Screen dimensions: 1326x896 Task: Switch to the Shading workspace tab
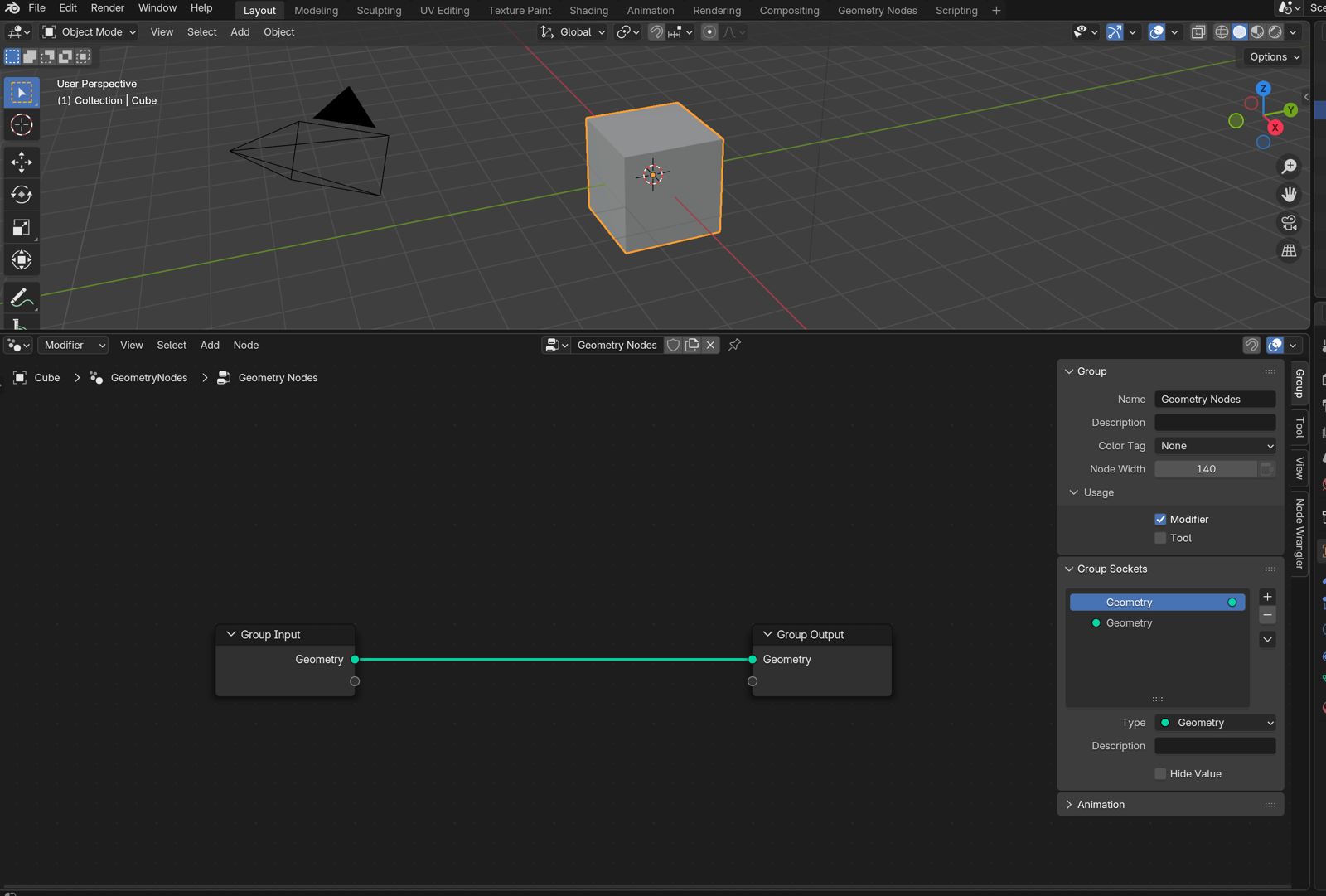(588, 11)
